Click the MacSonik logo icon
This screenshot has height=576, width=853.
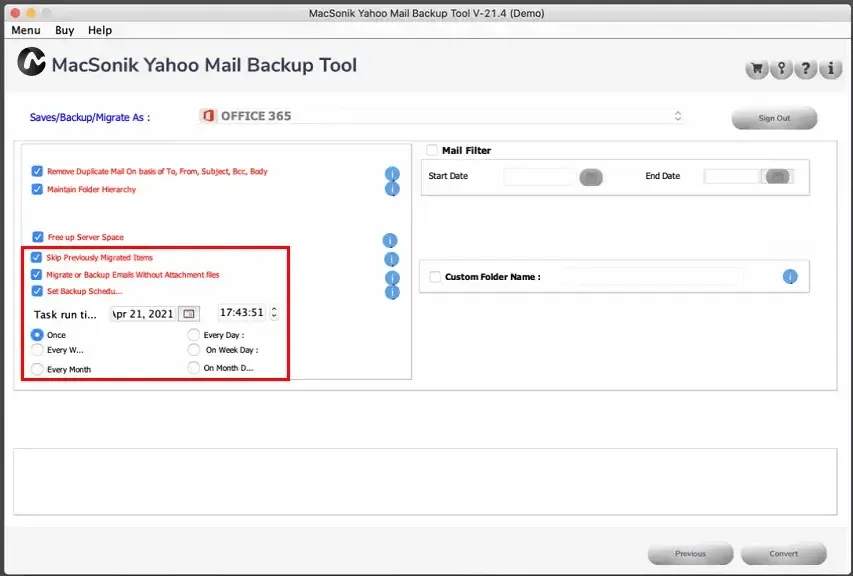(x=31, y=61)
